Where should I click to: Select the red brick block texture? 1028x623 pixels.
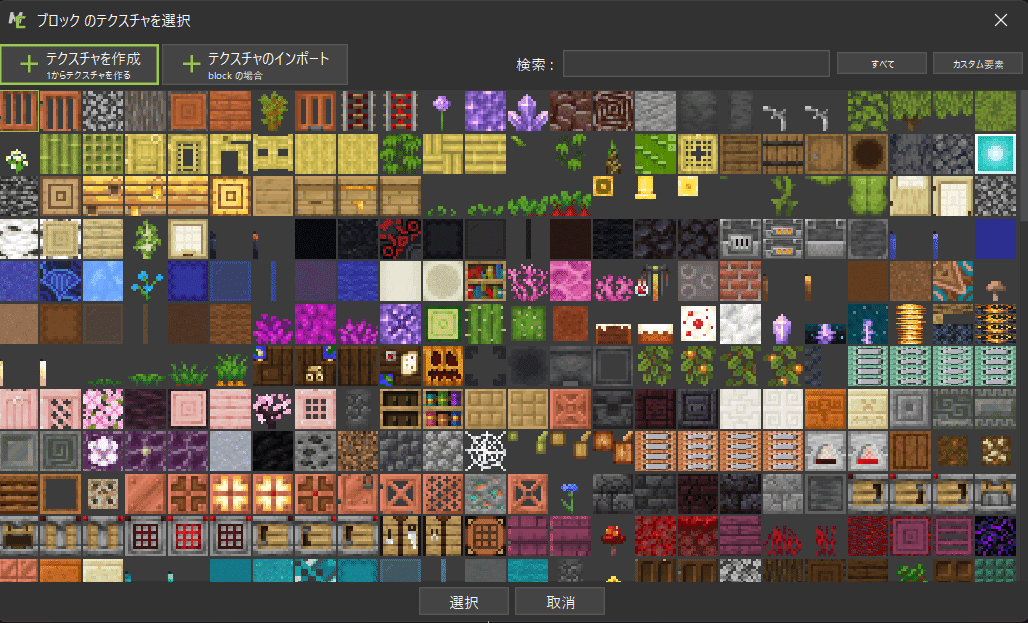[x=740, y=281]
